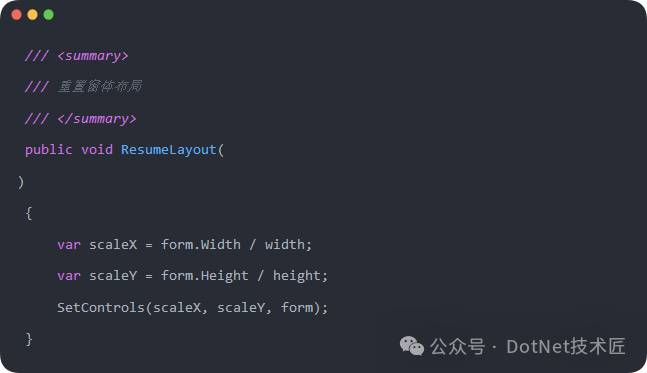Click the Chinese comment line 重置窗体布局

pos(100,86)
